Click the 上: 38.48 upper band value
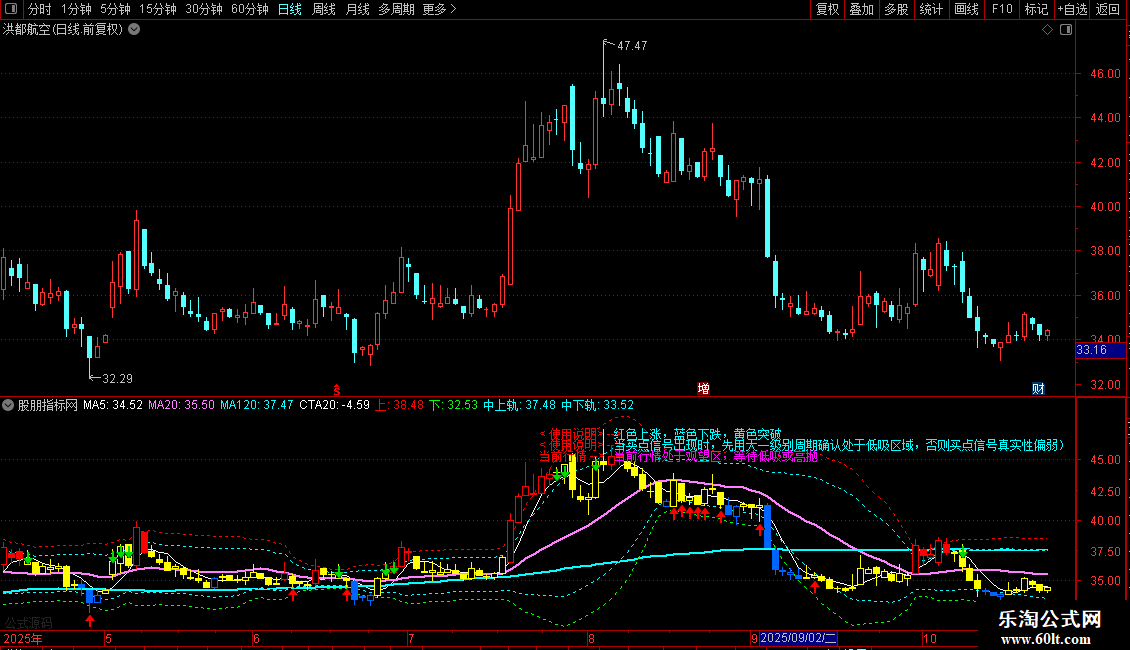Viewport: 1130px width, 650px height. point(400,405)
